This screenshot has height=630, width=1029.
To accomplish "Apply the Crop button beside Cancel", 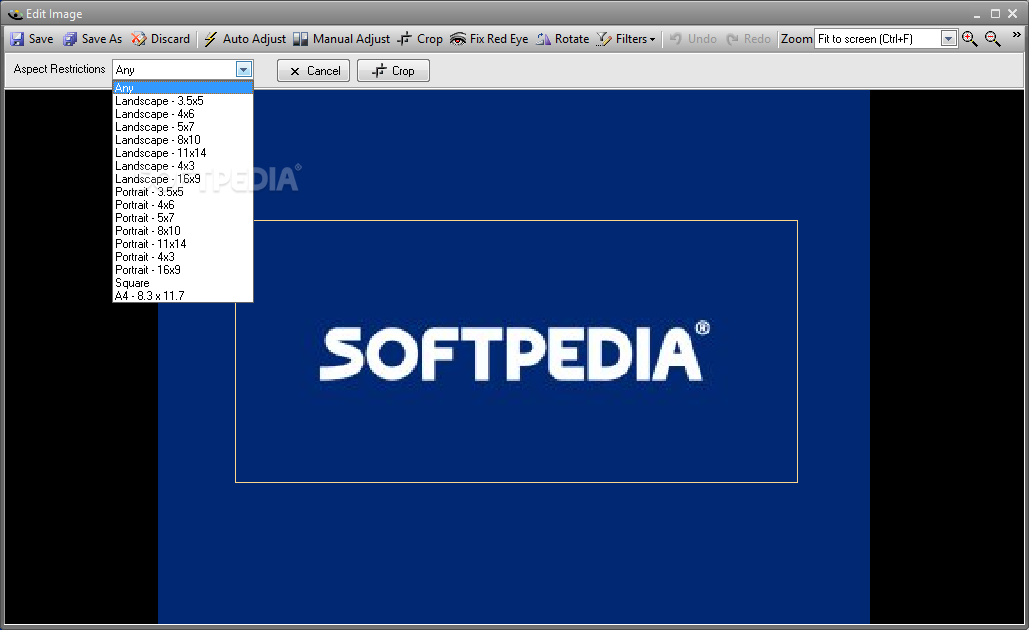I will [393, 71].
